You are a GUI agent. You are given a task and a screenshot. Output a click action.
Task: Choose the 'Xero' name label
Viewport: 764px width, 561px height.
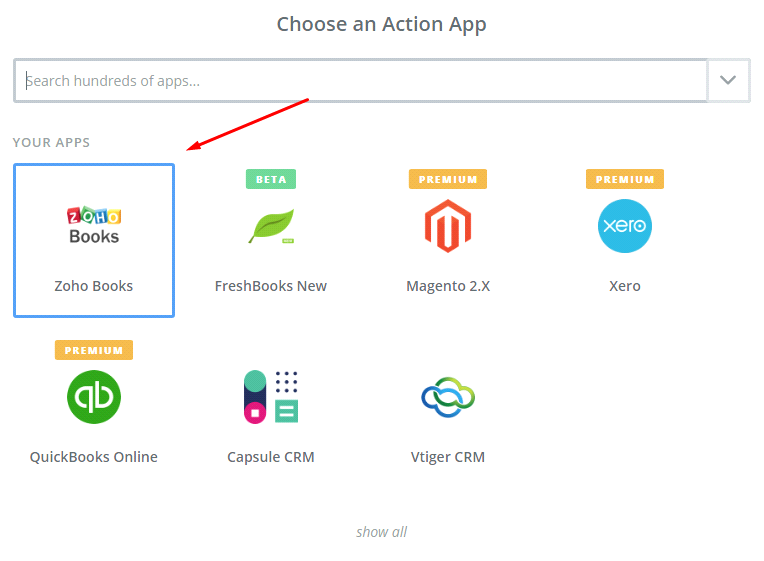coord(625,286)
